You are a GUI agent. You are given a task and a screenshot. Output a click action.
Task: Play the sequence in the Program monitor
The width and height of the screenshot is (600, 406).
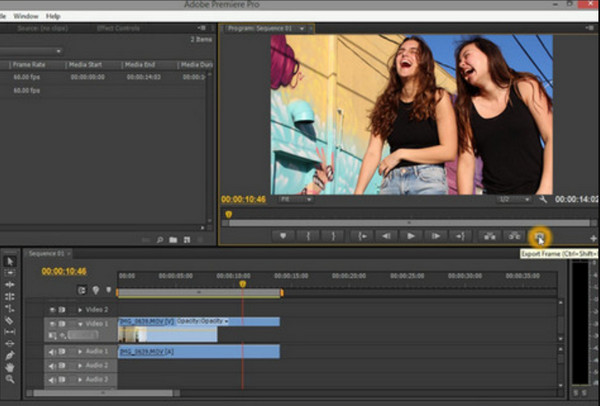[411, 236]
